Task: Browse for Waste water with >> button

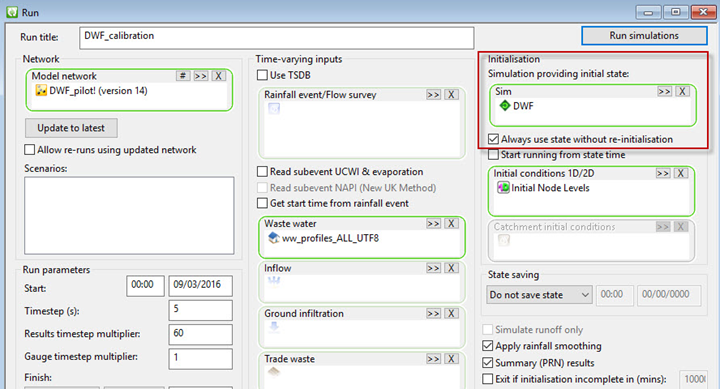Action: [433, 224]
